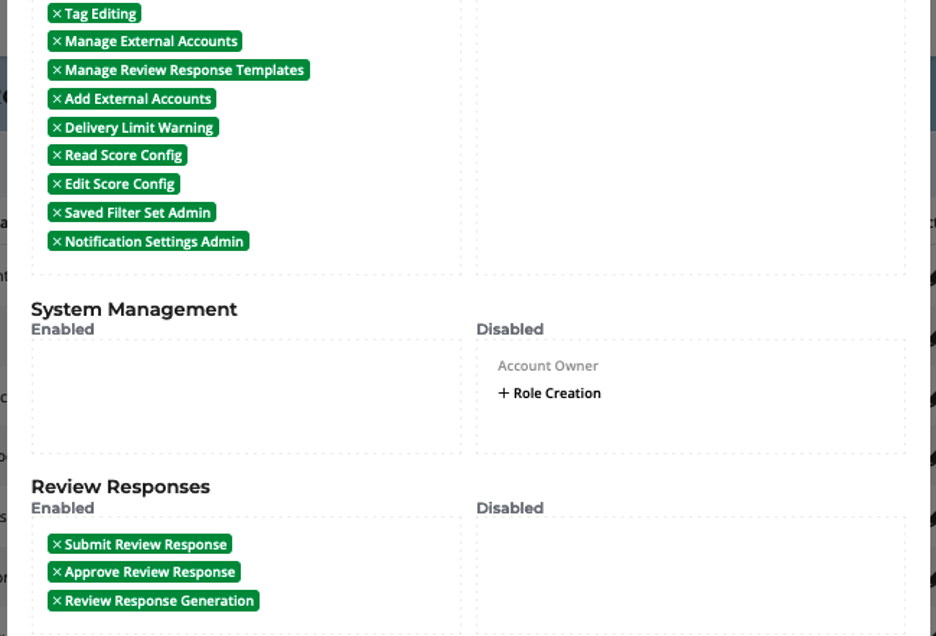Click the Account Owner entry
Viewport: 936px width, 636px height.
[548, 366]
